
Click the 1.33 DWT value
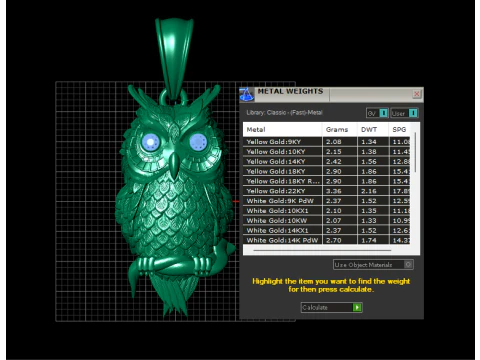[369, 221]
